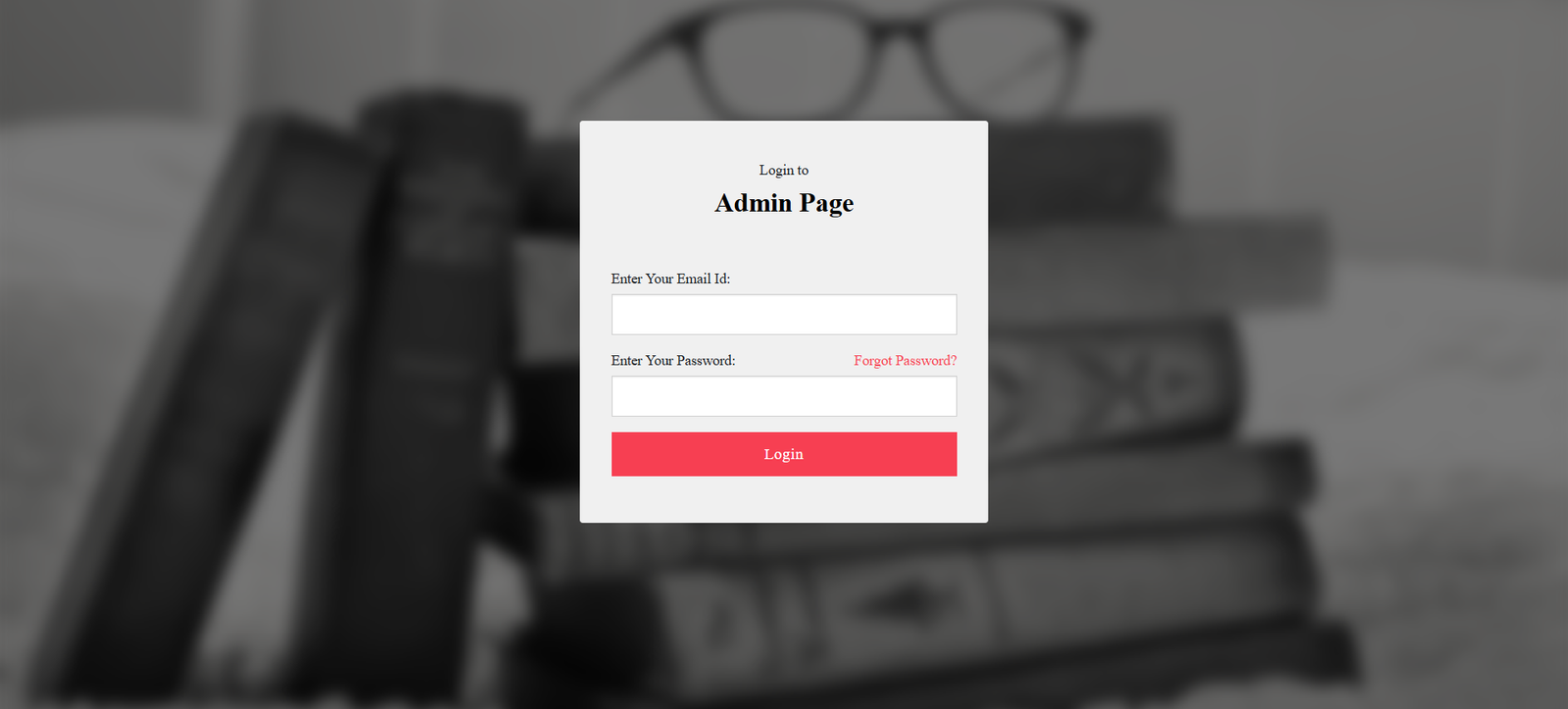Click the "Login to" caption text
Image resolution: width=1568 pixels, height=709 pixels.
[784, 171]
